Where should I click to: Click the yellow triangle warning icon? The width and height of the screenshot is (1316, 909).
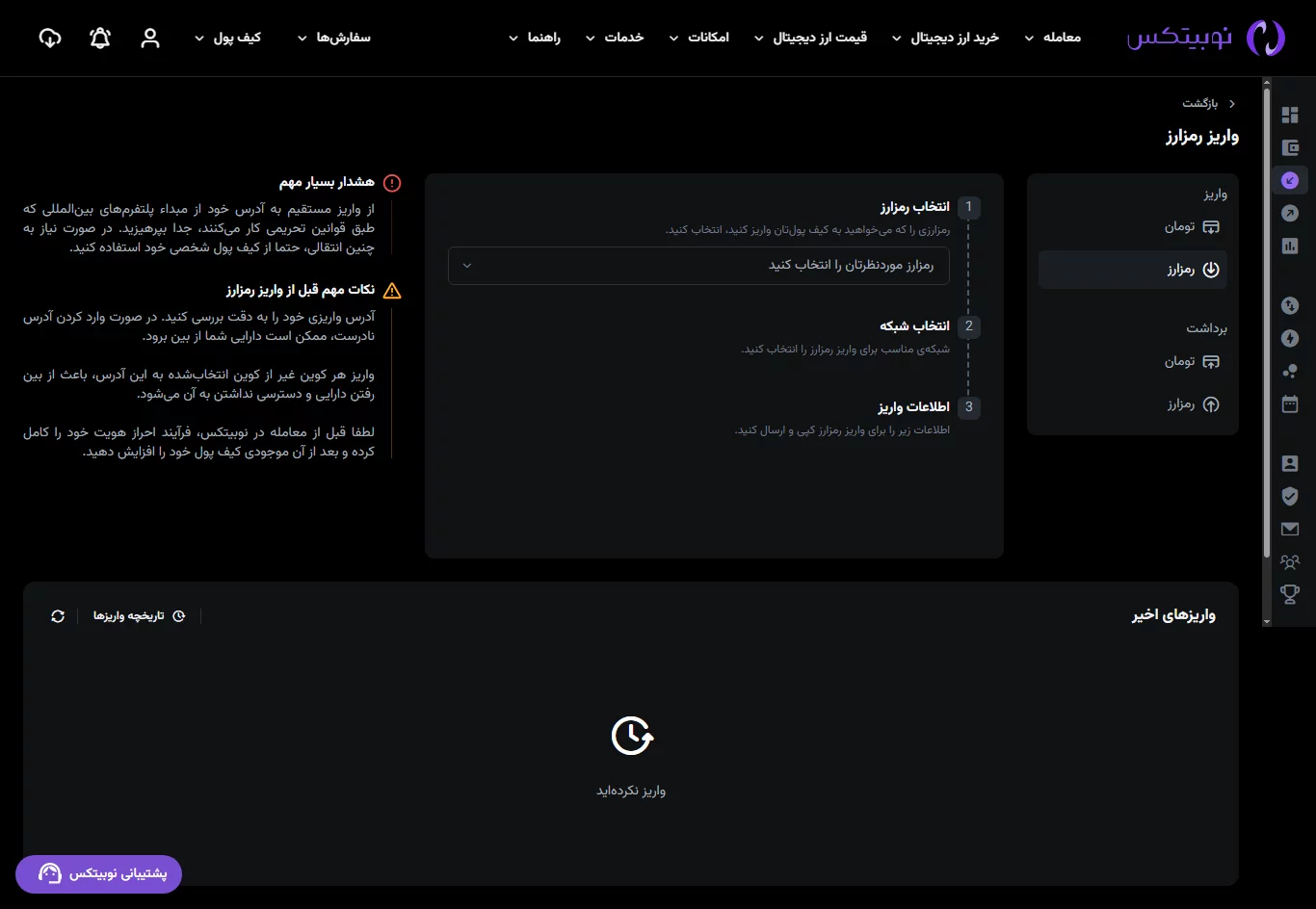pyautogui.click(x=392, y=290)
